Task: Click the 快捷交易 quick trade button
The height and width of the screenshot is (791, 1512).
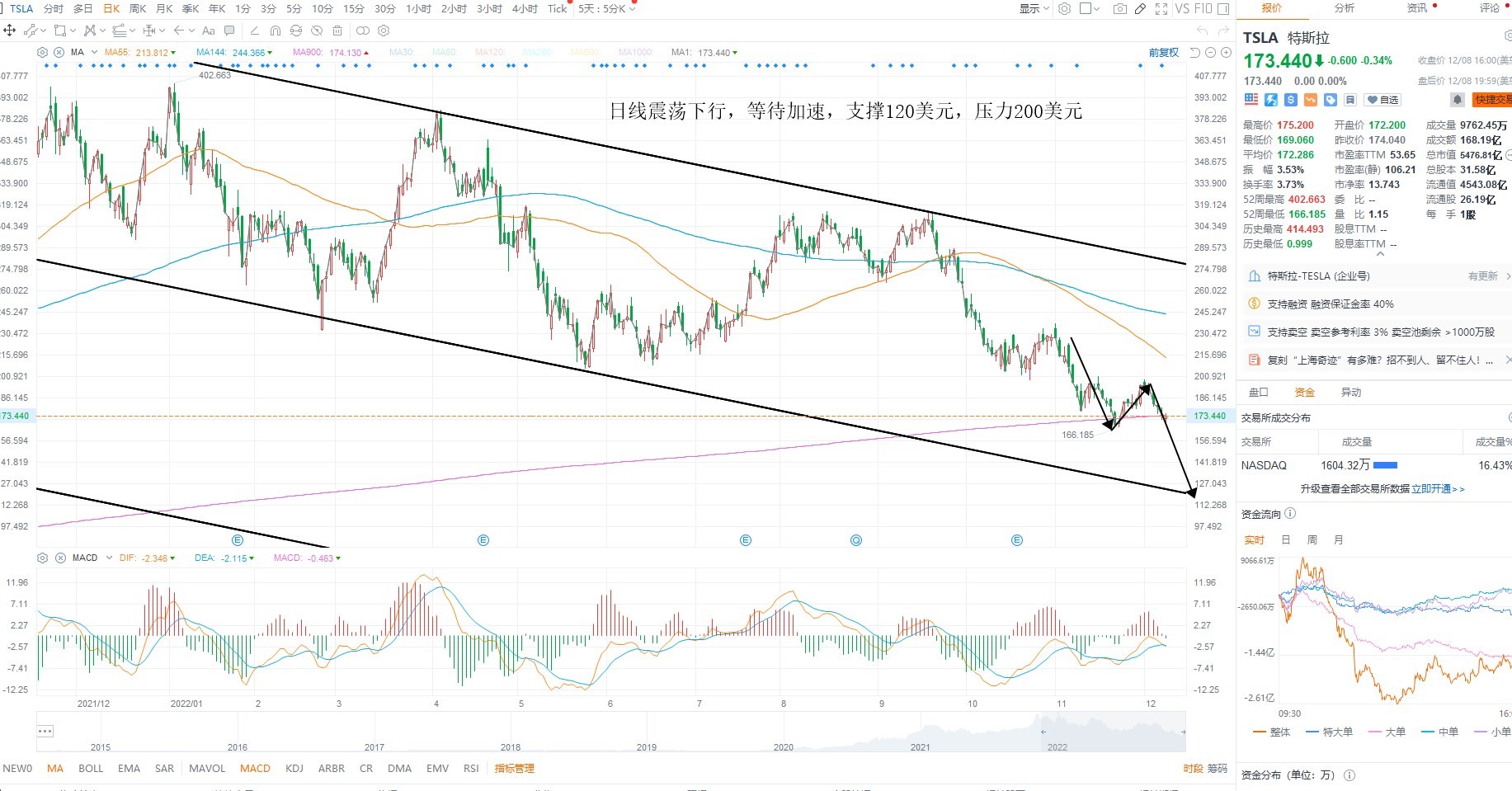Action: 1491,100
